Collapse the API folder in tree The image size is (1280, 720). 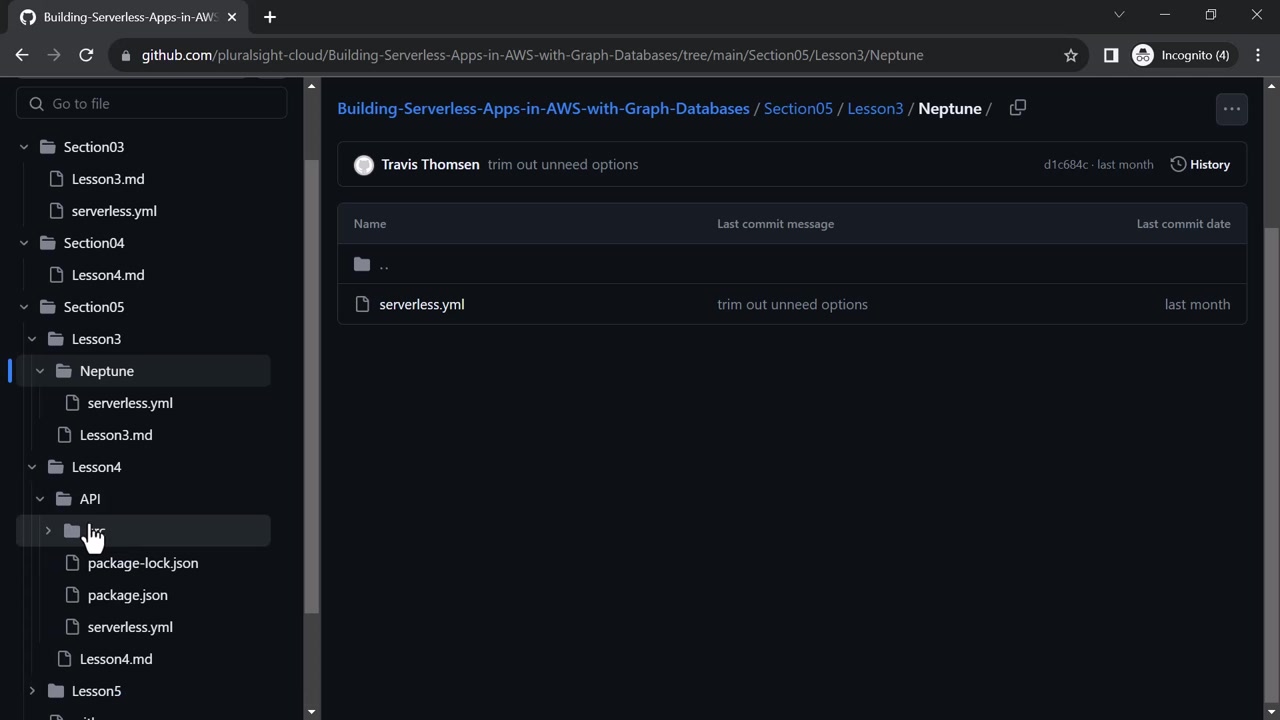pos(40,499)
